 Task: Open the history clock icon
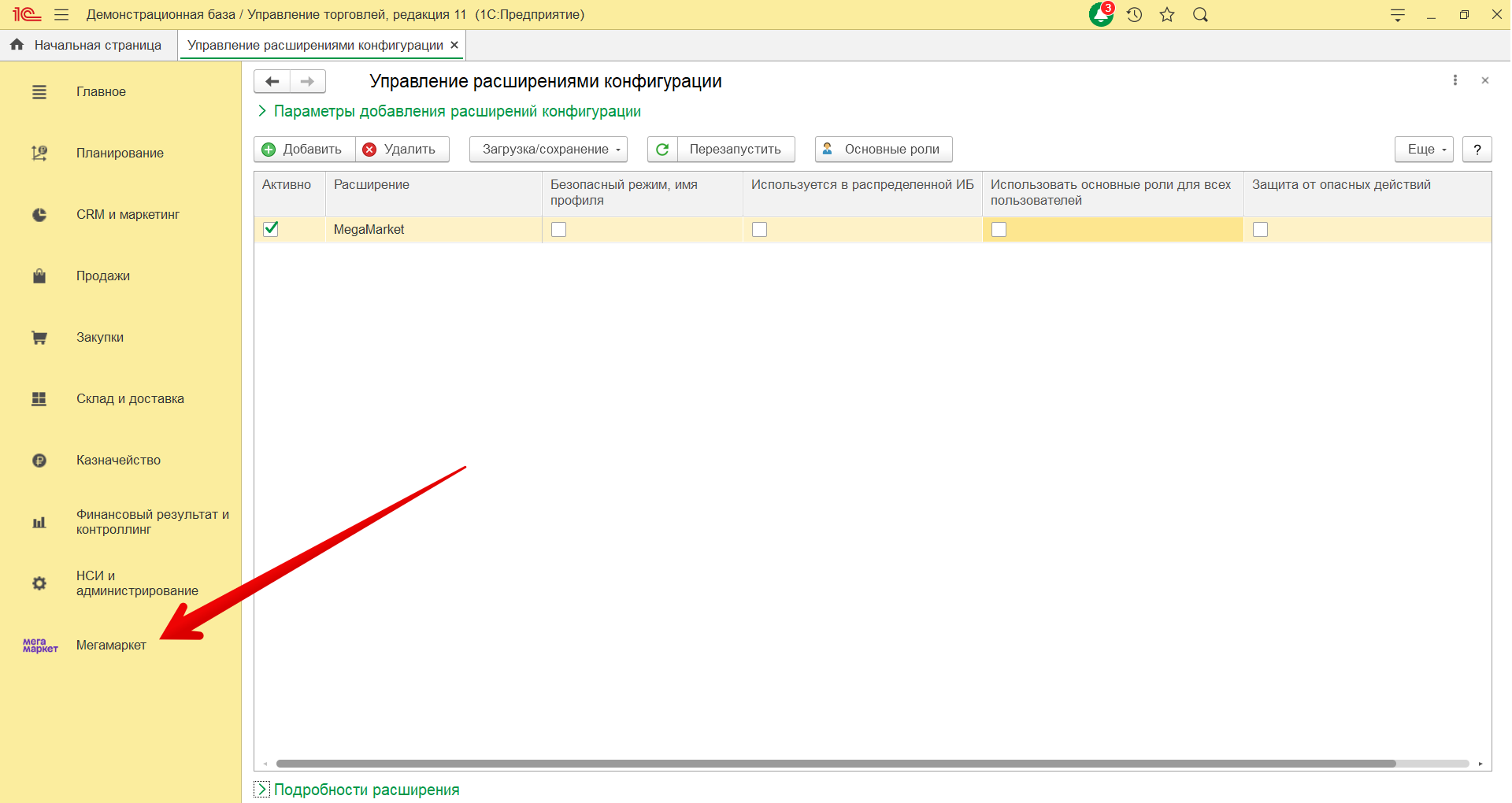[1134, 15]
